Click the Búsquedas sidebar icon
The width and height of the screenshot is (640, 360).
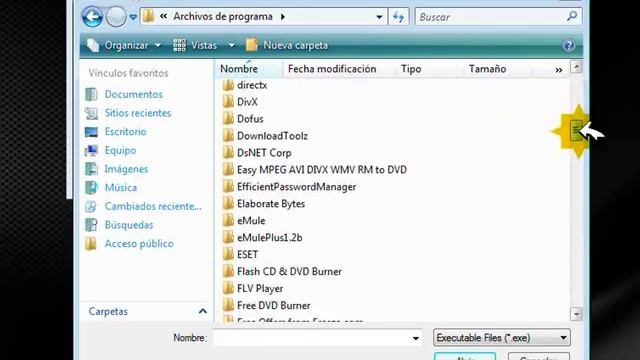[91, 225]
